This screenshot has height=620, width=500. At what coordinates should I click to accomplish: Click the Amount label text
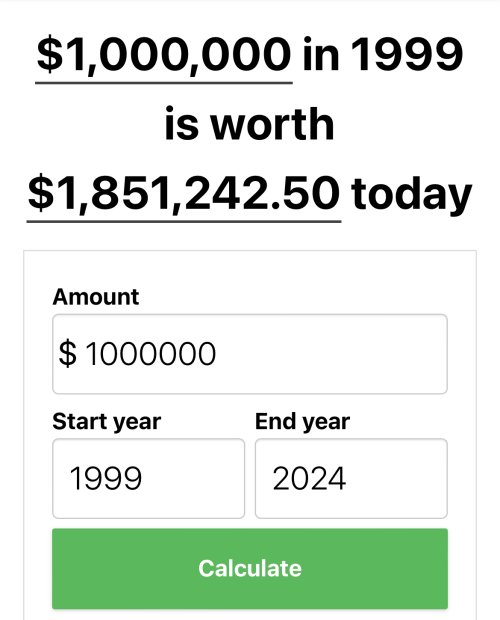coord(96,297)
